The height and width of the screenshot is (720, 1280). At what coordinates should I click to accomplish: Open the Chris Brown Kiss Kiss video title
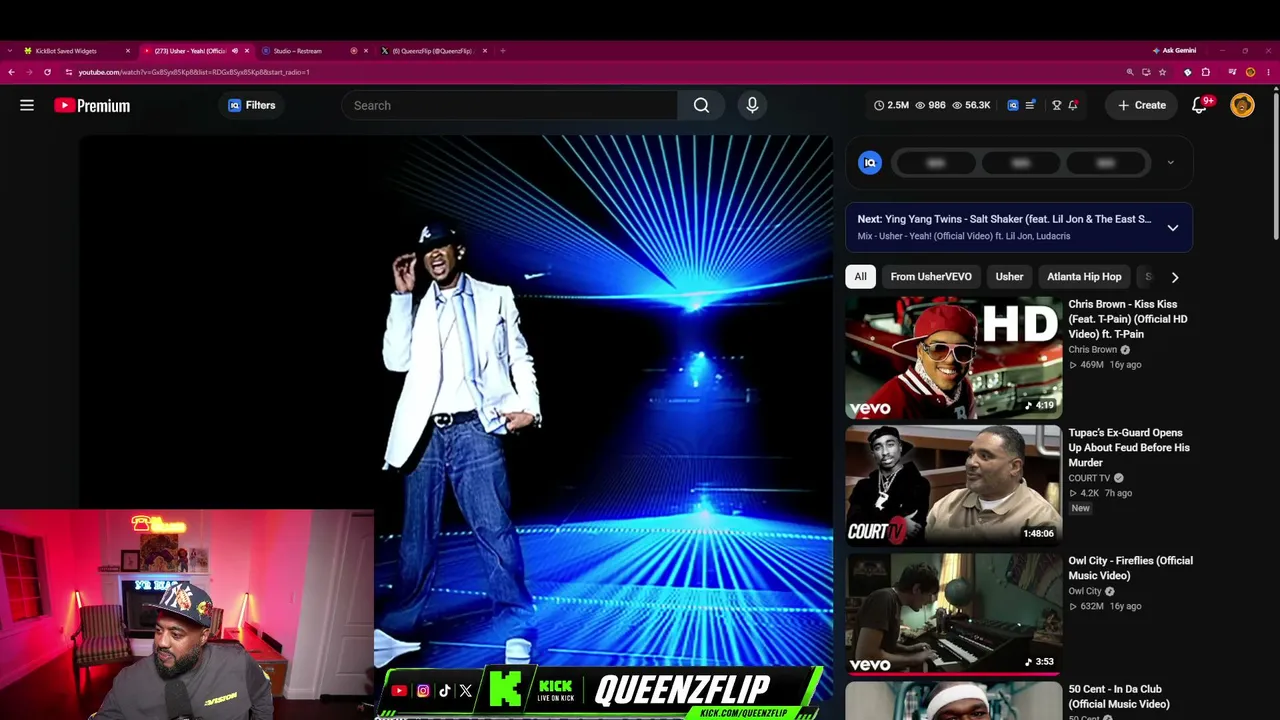pos(1128,319)
